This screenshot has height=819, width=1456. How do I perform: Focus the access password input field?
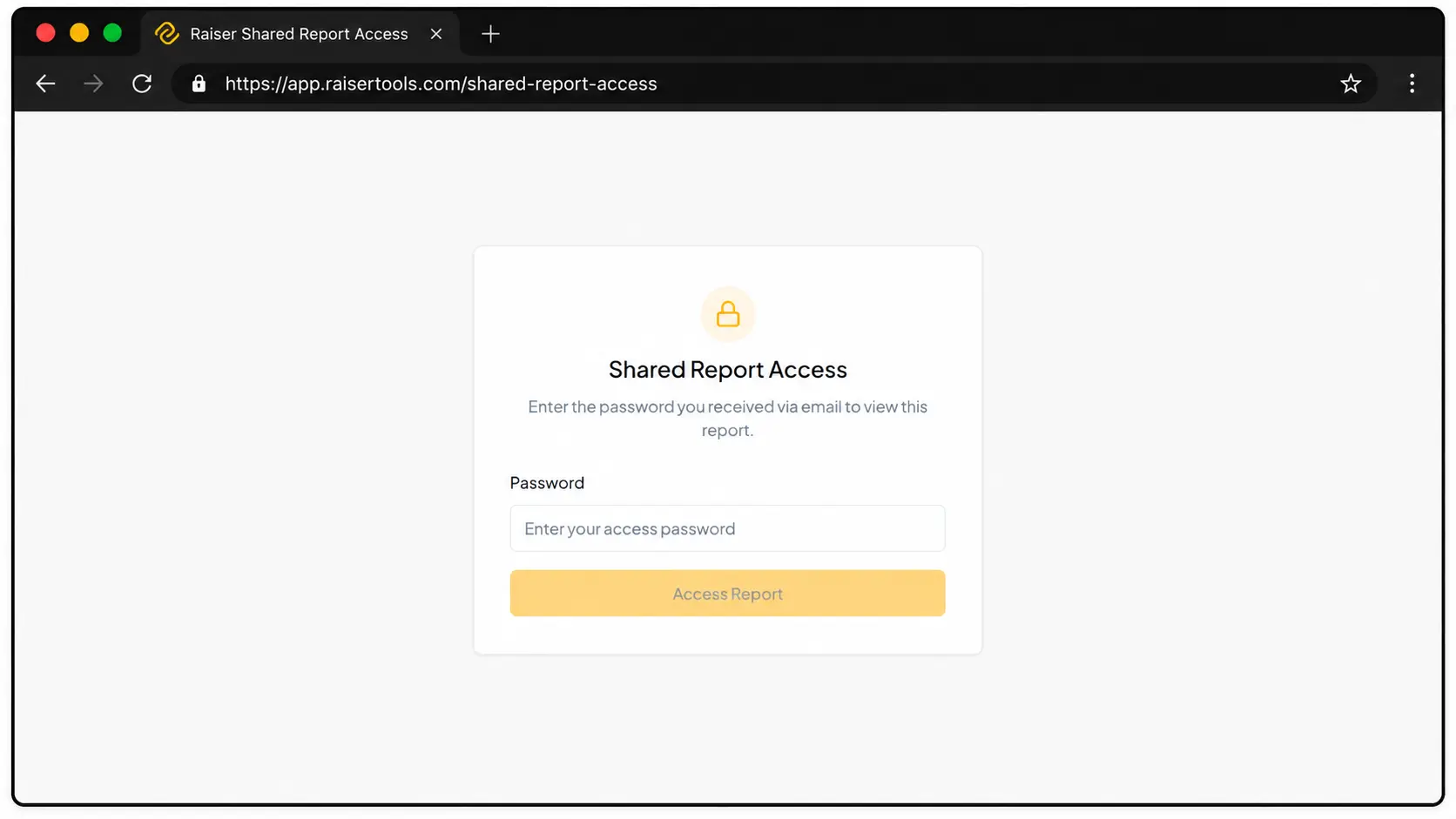pos(727,528)
